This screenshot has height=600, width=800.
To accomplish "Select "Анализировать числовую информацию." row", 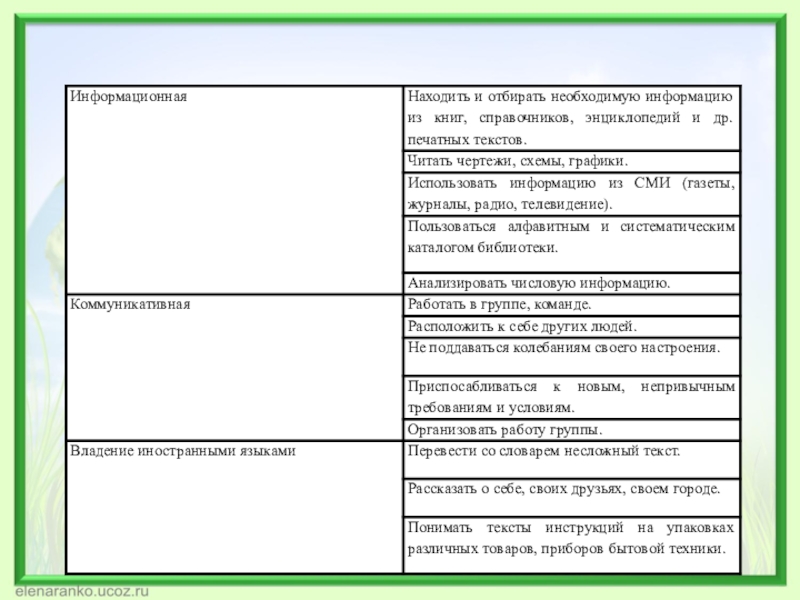I will (571, 283).
